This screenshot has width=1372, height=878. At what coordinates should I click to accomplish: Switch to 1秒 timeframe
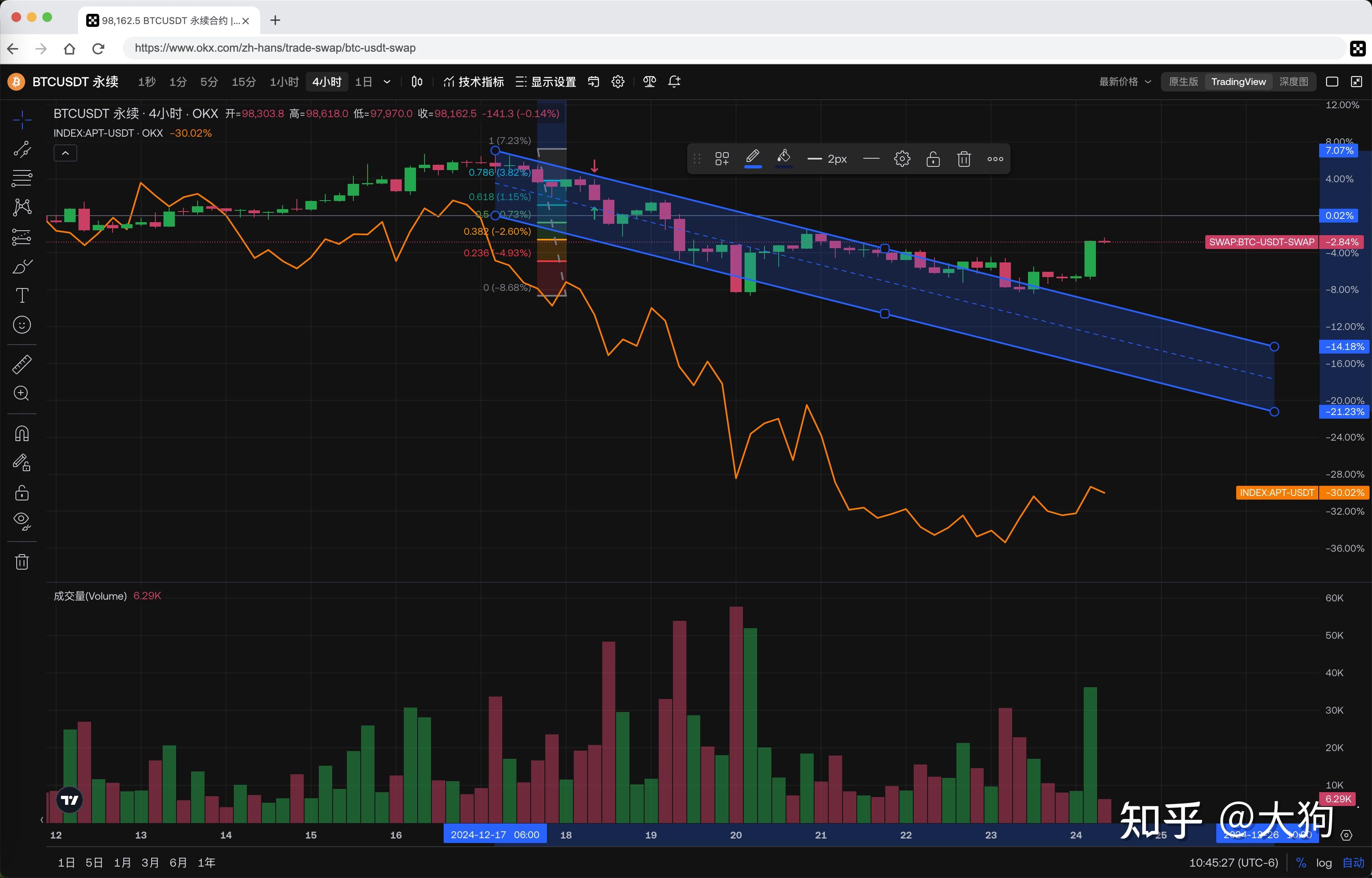pyautogui.click(x=146, y=81)
